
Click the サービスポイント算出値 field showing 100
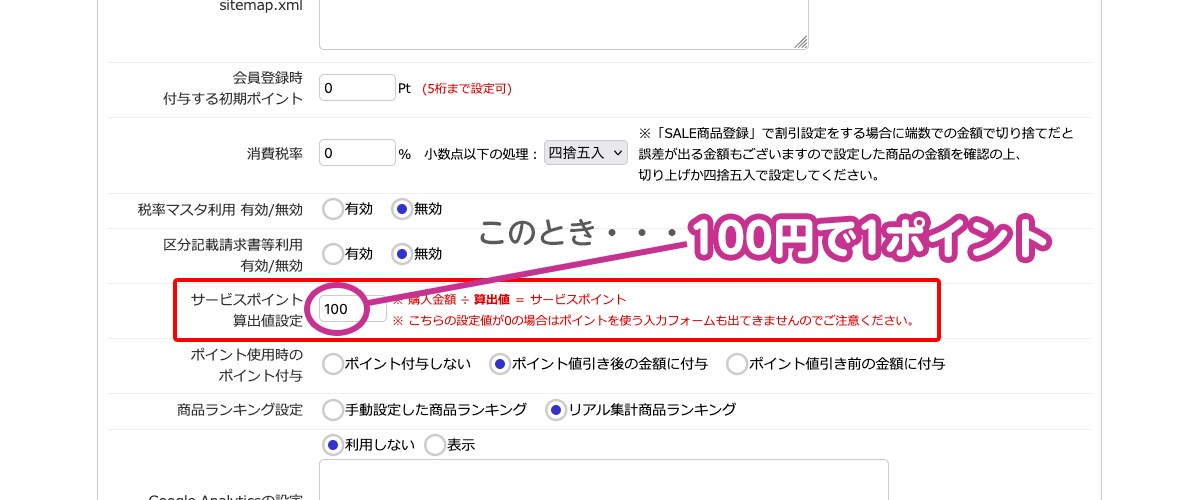[x=350, y=309]
